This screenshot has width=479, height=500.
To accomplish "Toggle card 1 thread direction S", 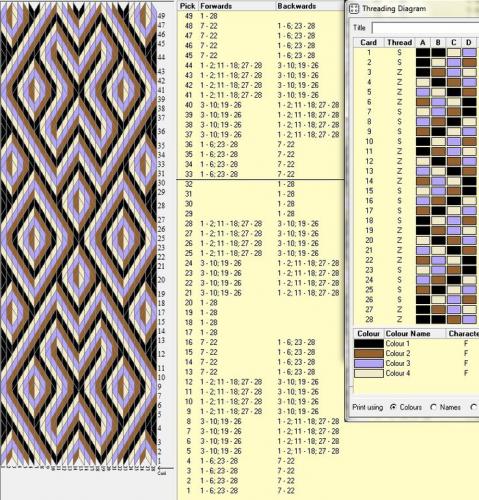I will 399,53.
